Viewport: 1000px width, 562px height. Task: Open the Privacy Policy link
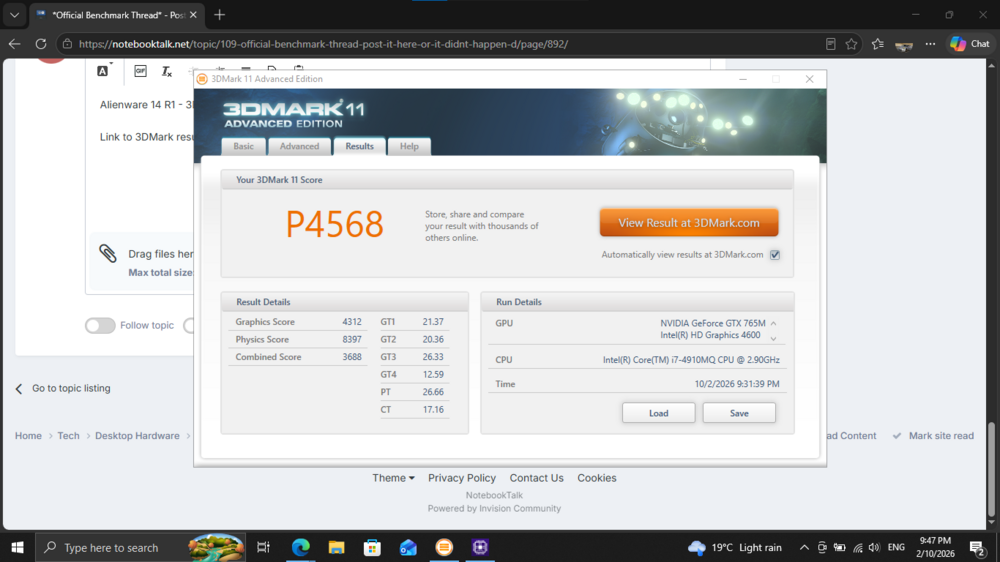(462, 478)
